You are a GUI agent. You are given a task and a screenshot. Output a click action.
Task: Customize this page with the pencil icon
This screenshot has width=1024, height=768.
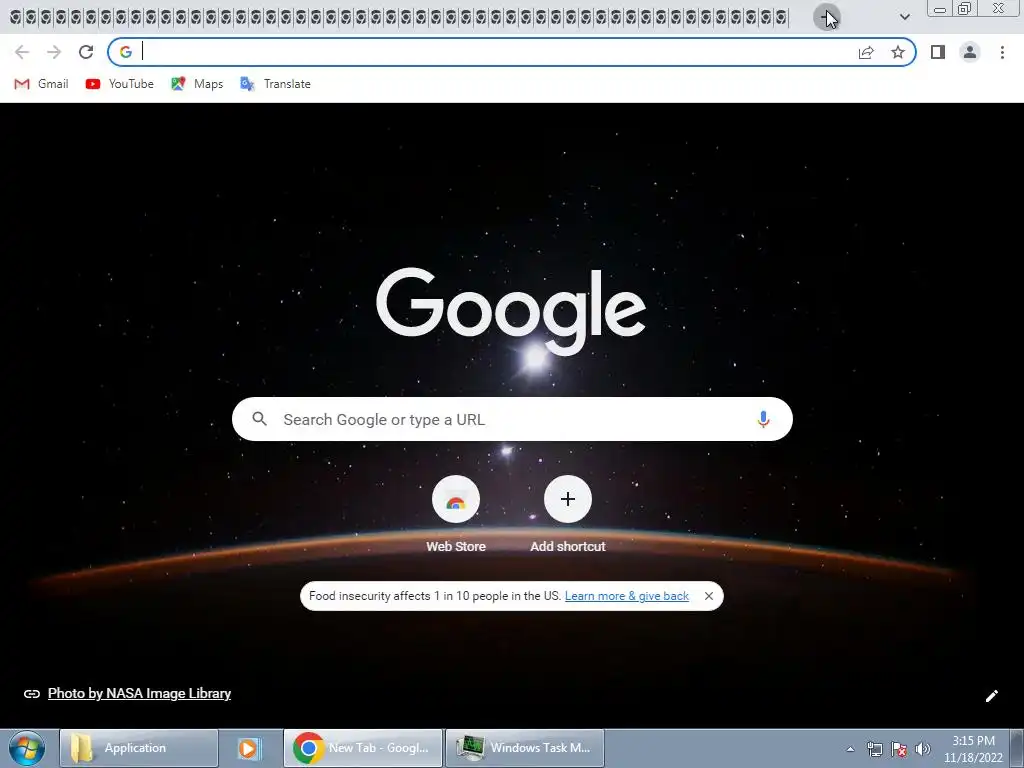991,696
